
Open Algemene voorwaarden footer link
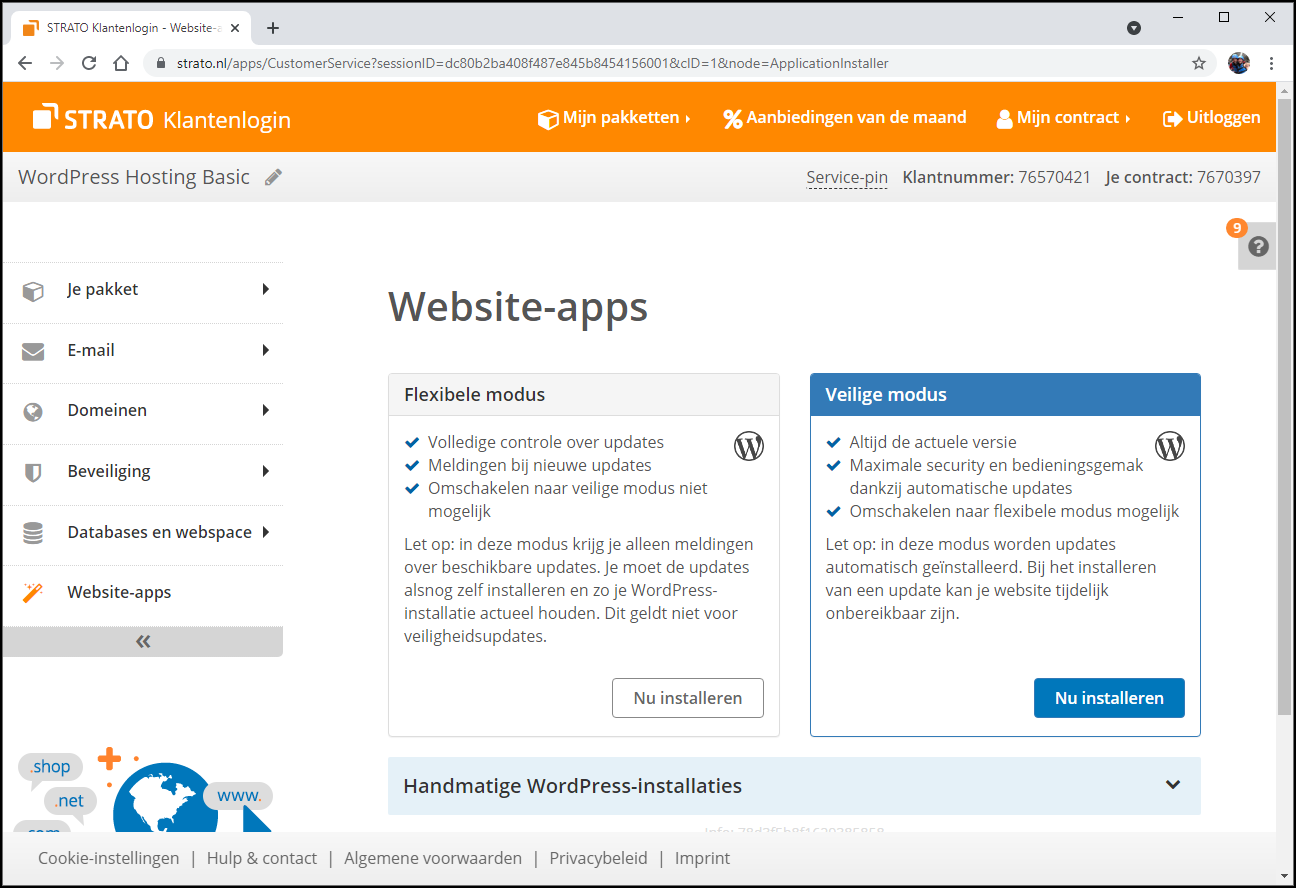click(433, 858)
